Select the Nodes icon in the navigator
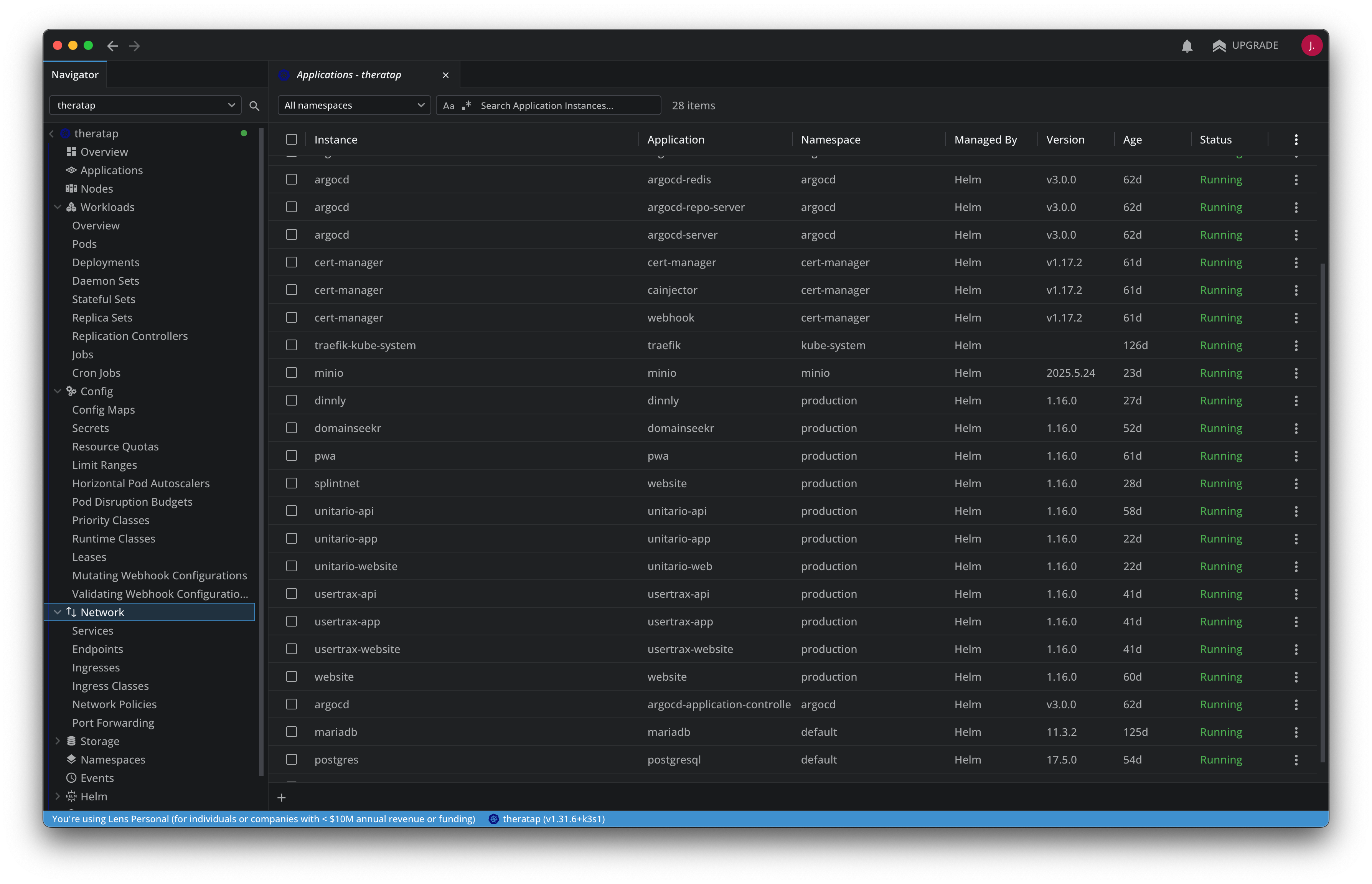The height and width of the screenshot is (884, 1372). 71,188
